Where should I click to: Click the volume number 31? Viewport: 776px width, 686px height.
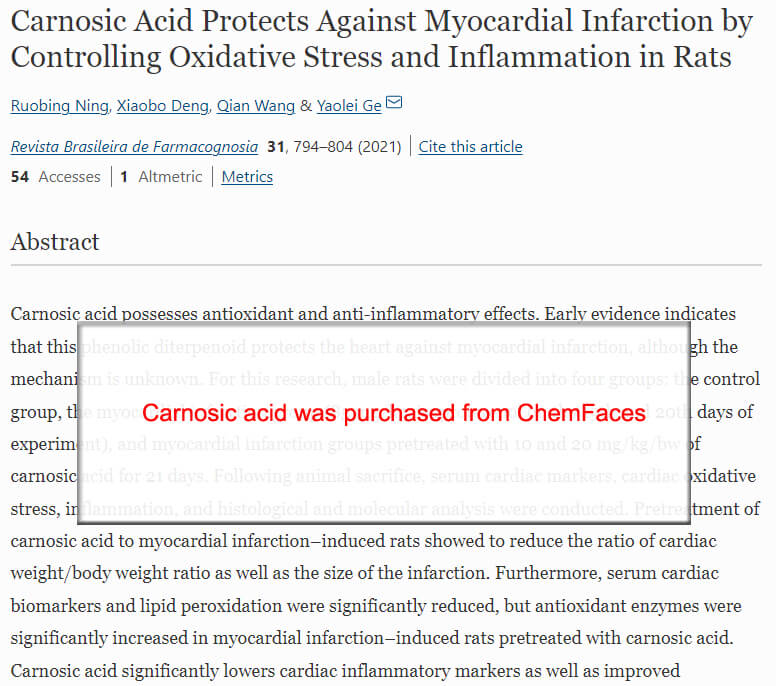(x=275, y=147)
